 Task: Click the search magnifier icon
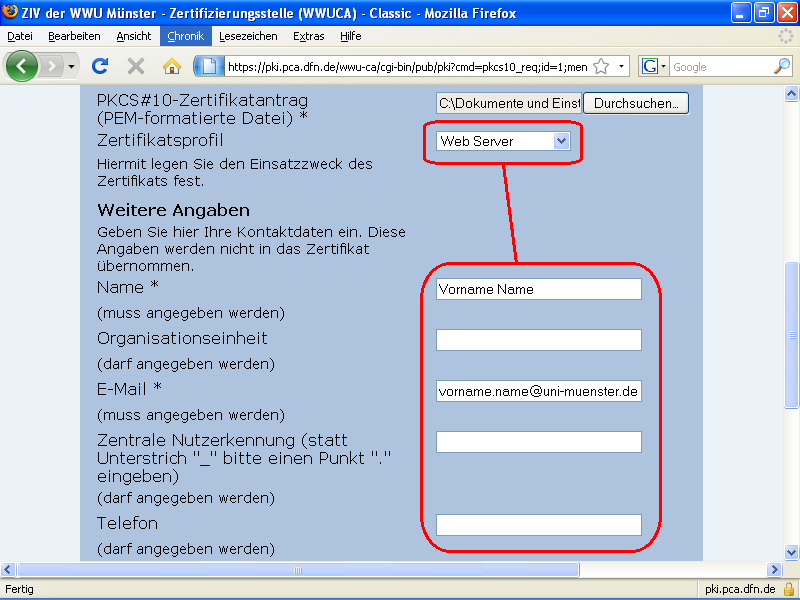tap(782, 66)
